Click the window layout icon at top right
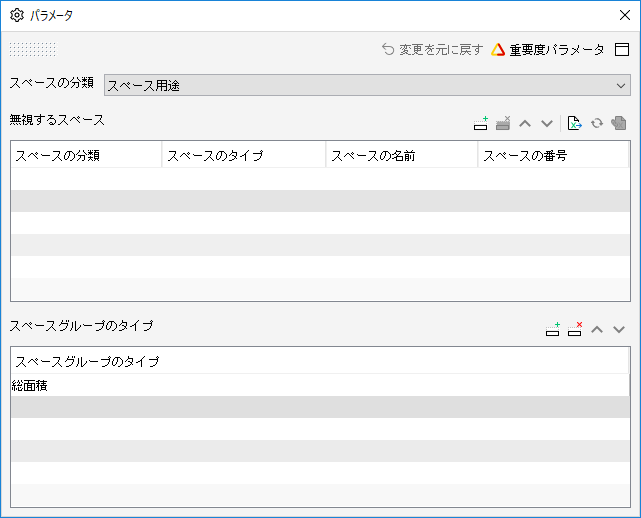 point(622,49)
